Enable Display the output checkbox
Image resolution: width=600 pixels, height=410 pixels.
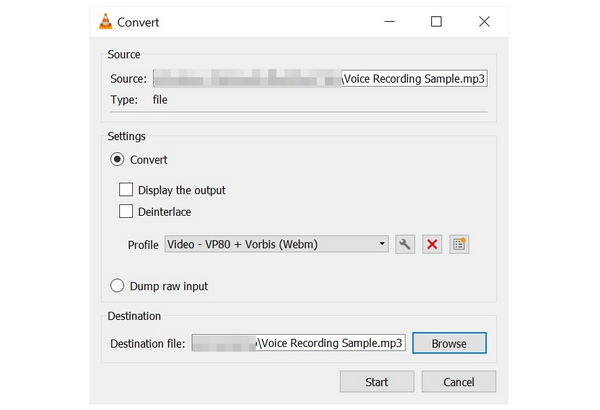tap(126, 189)
